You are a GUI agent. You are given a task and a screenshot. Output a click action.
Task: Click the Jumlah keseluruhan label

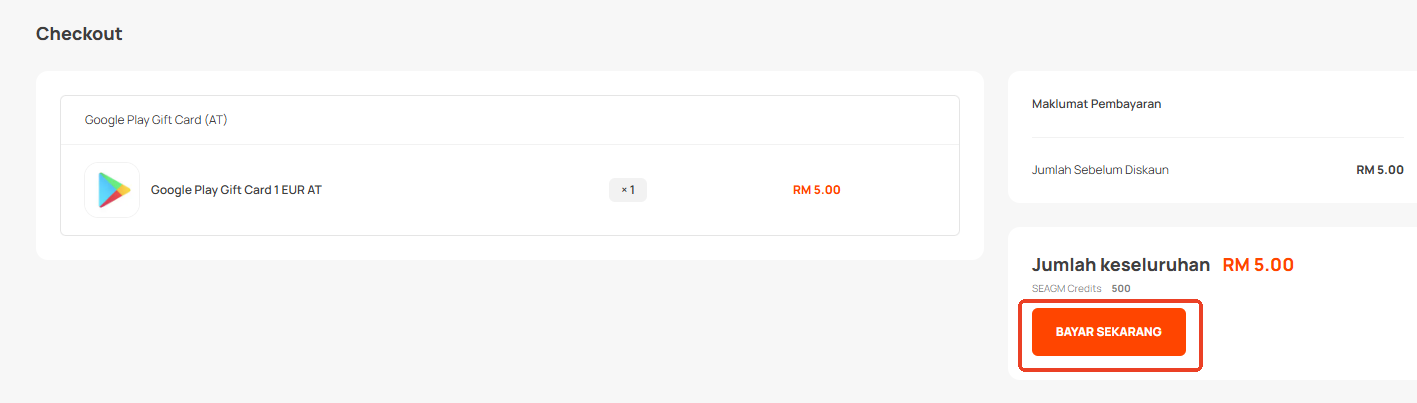click(x=1121, y=265)
